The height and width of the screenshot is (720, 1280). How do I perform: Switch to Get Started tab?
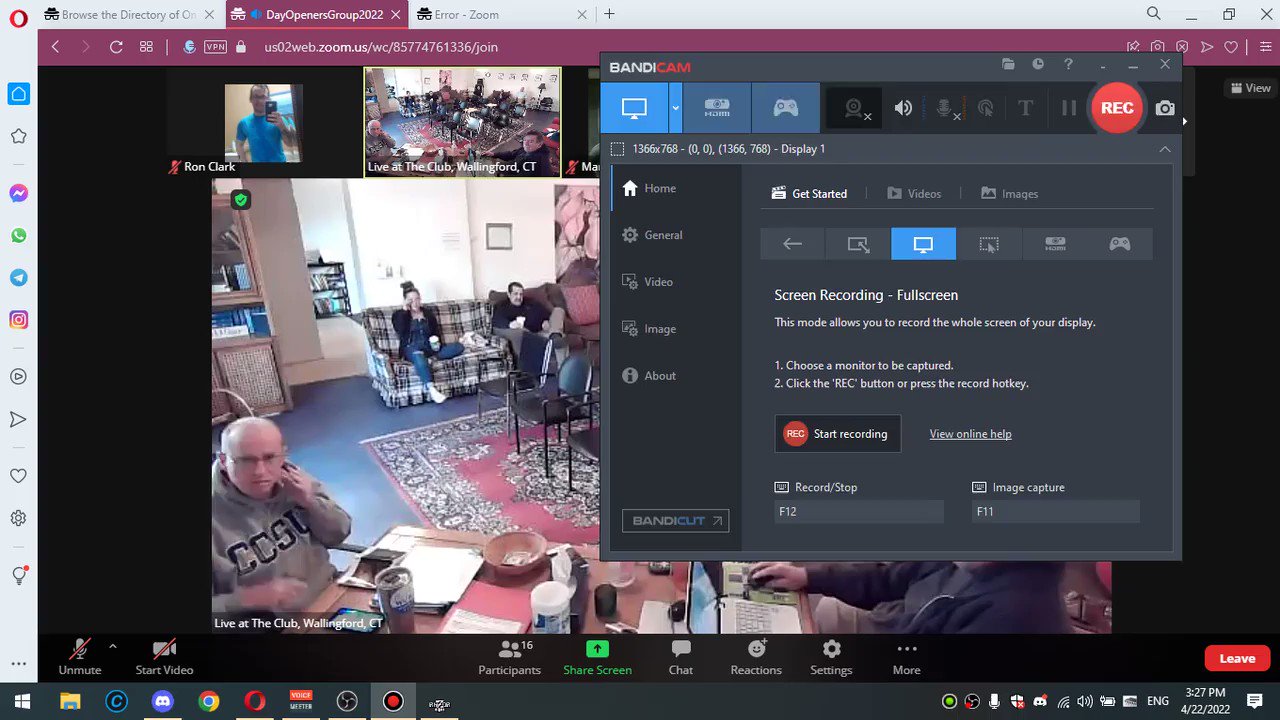(809, 194)
